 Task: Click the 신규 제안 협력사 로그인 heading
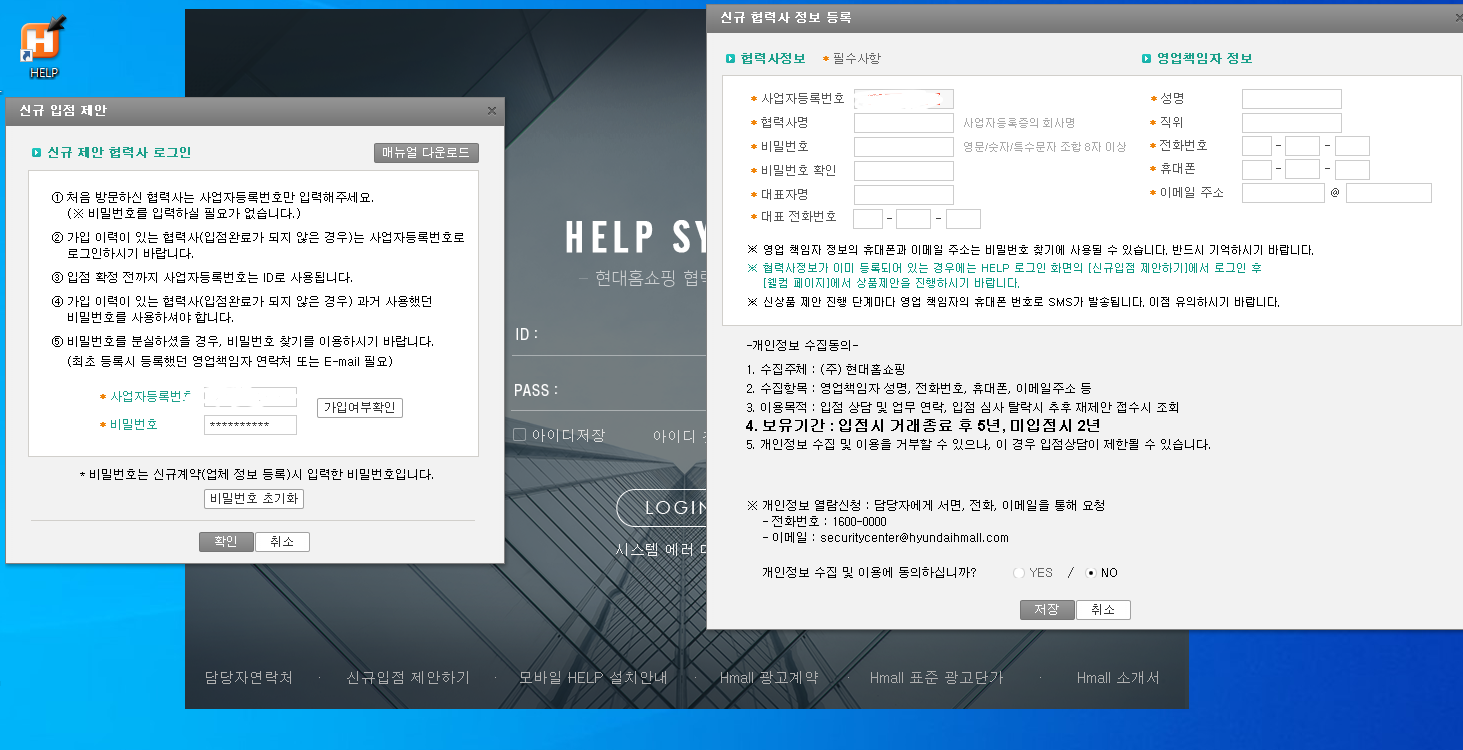coord(119,153)
